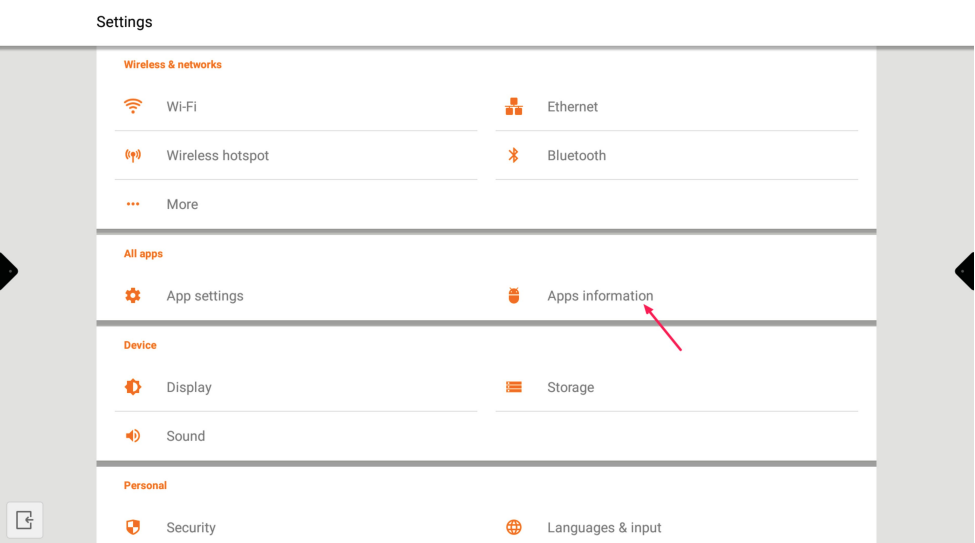
Task: Open More wireless network options
Action: [182, 205]
